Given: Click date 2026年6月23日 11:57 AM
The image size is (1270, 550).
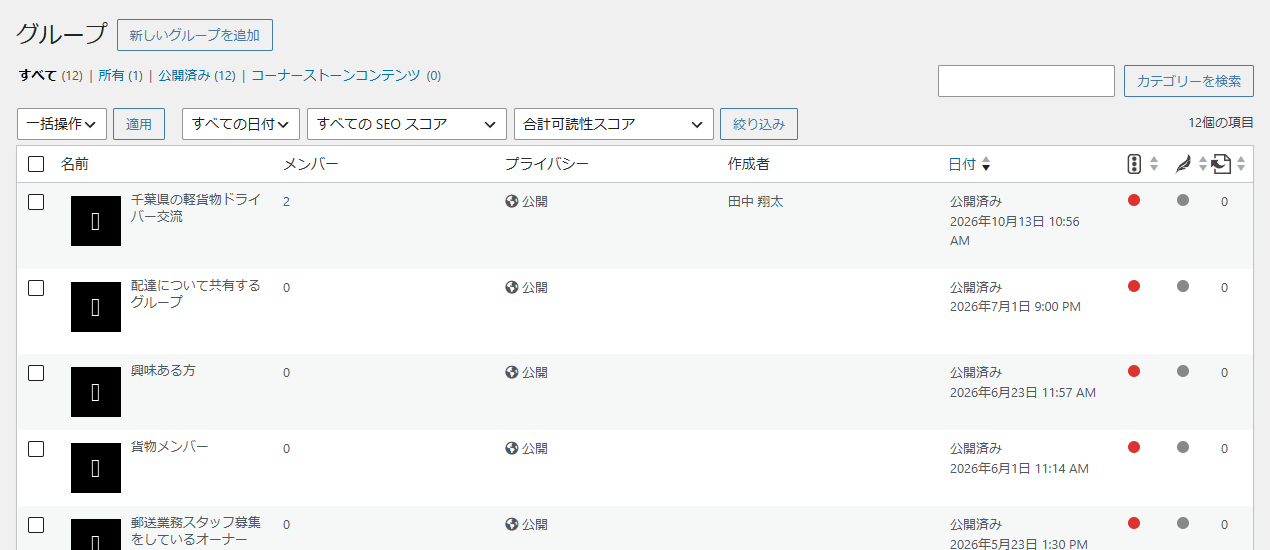Looking at the screenshot, I should [1023, 393].
